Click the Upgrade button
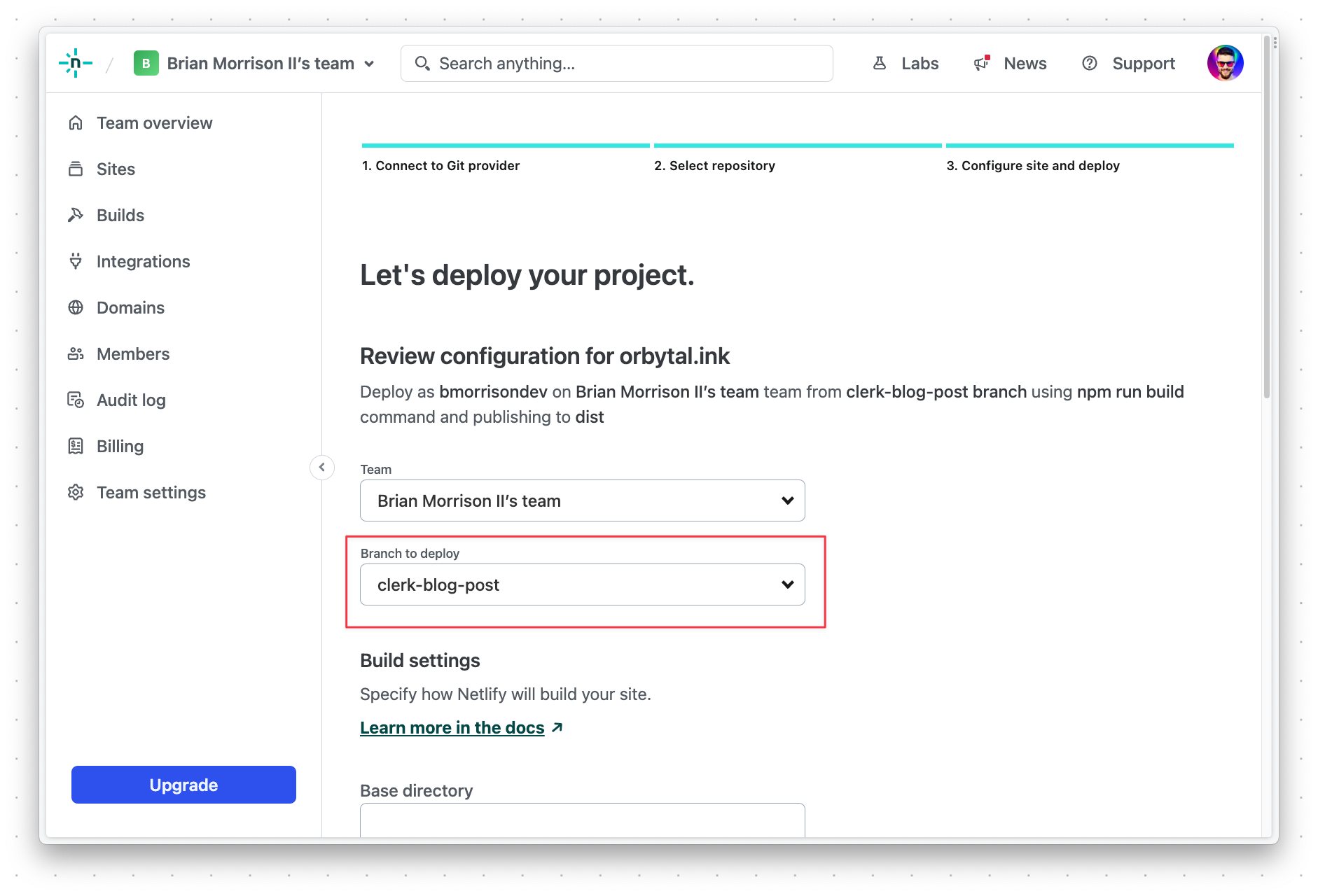This screenshot has height=896, width=1318. 183,785
